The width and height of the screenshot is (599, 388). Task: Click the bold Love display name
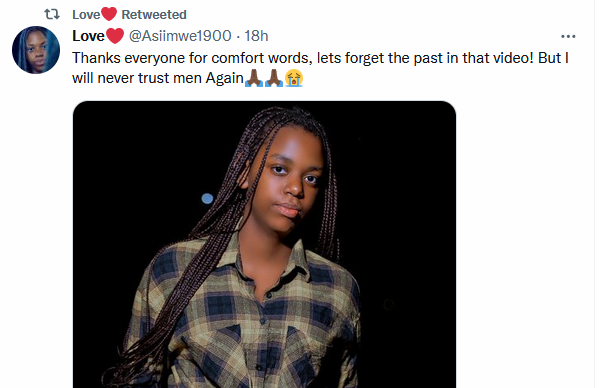[88, 36]
